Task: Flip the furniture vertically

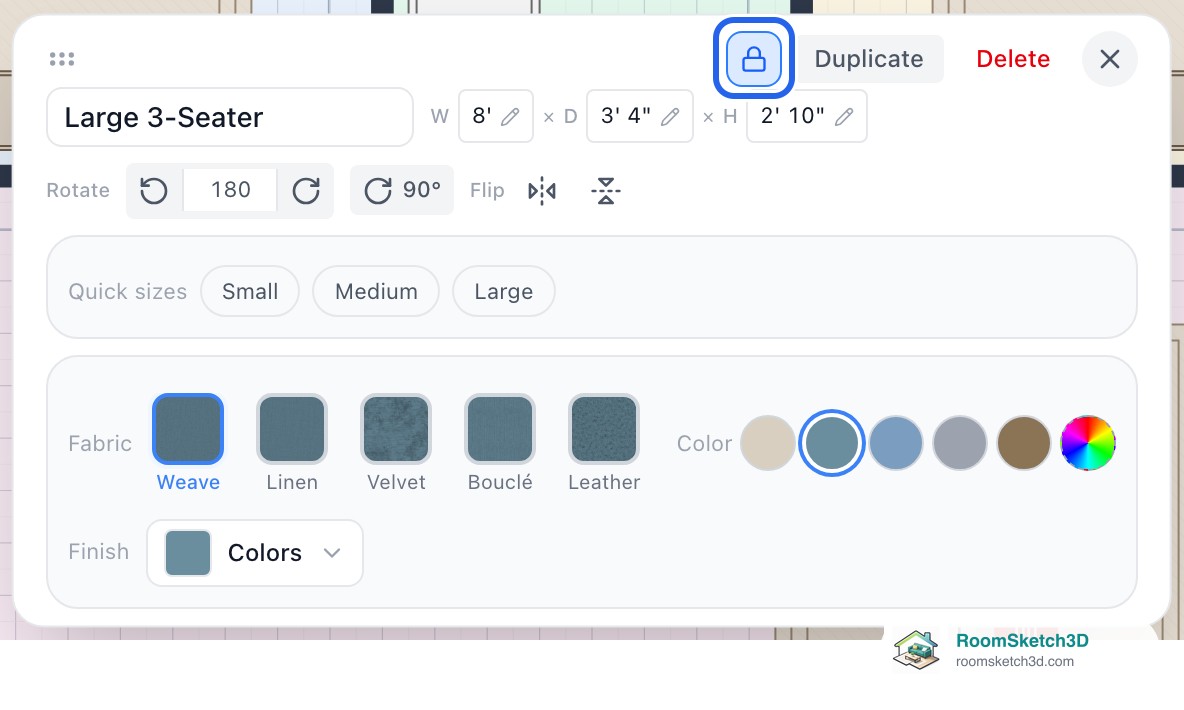Action: [x=606, y=191]
